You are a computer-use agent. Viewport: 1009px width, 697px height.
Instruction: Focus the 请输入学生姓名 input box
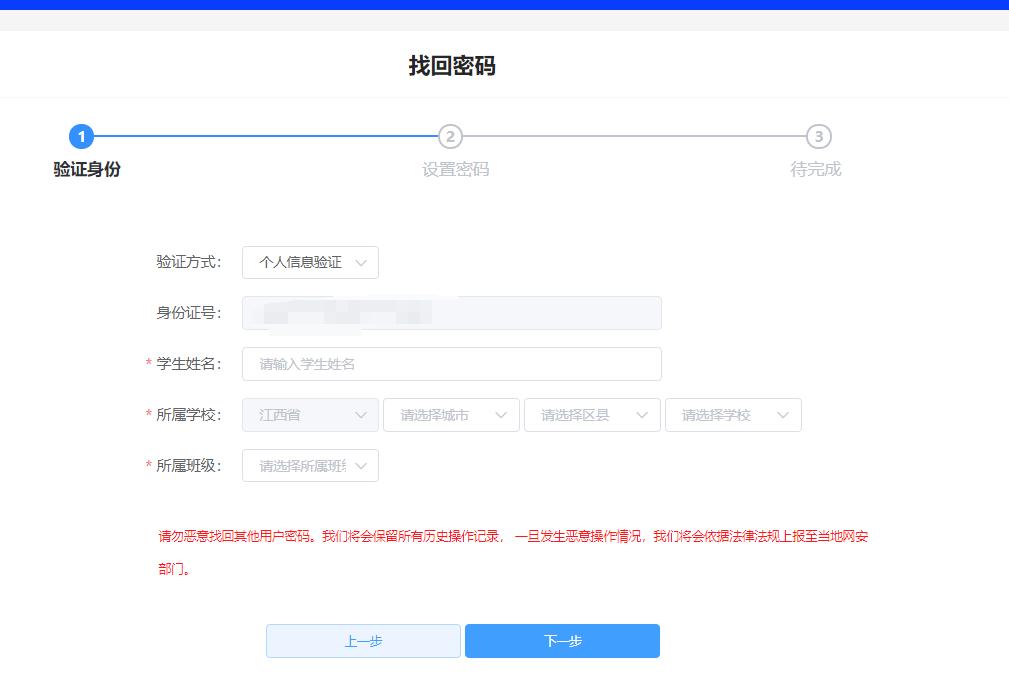point(451,364)
